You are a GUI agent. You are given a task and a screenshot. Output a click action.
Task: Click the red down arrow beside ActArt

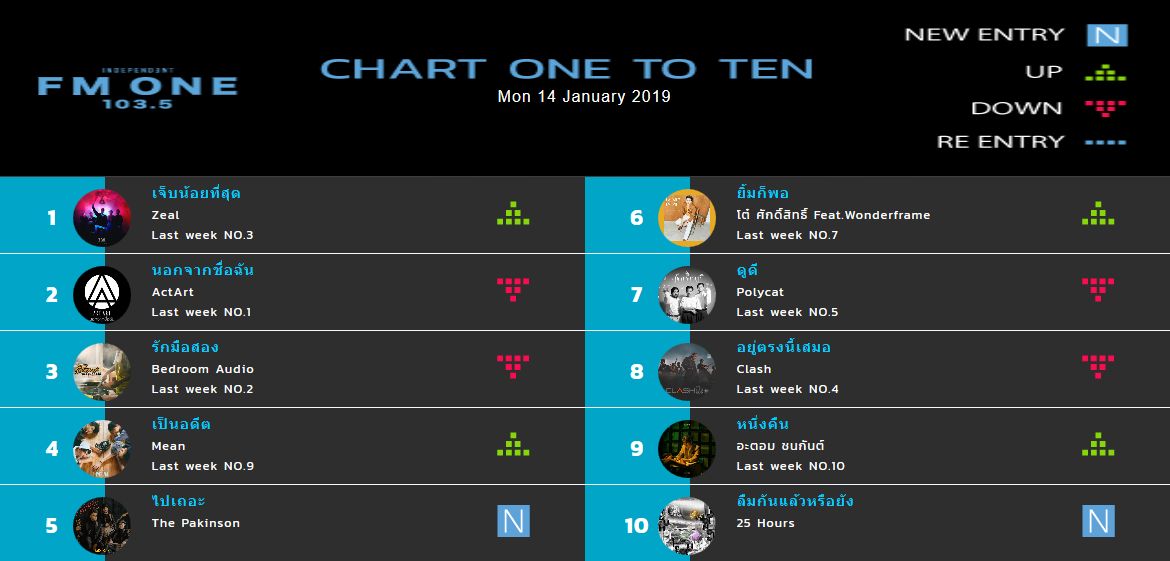pyautogui.click(x=513, y=289)
